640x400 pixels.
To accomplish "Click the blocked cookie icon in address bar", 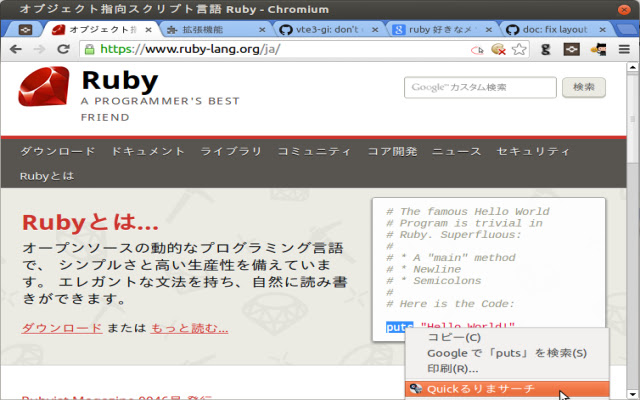I will pos(498,49).
